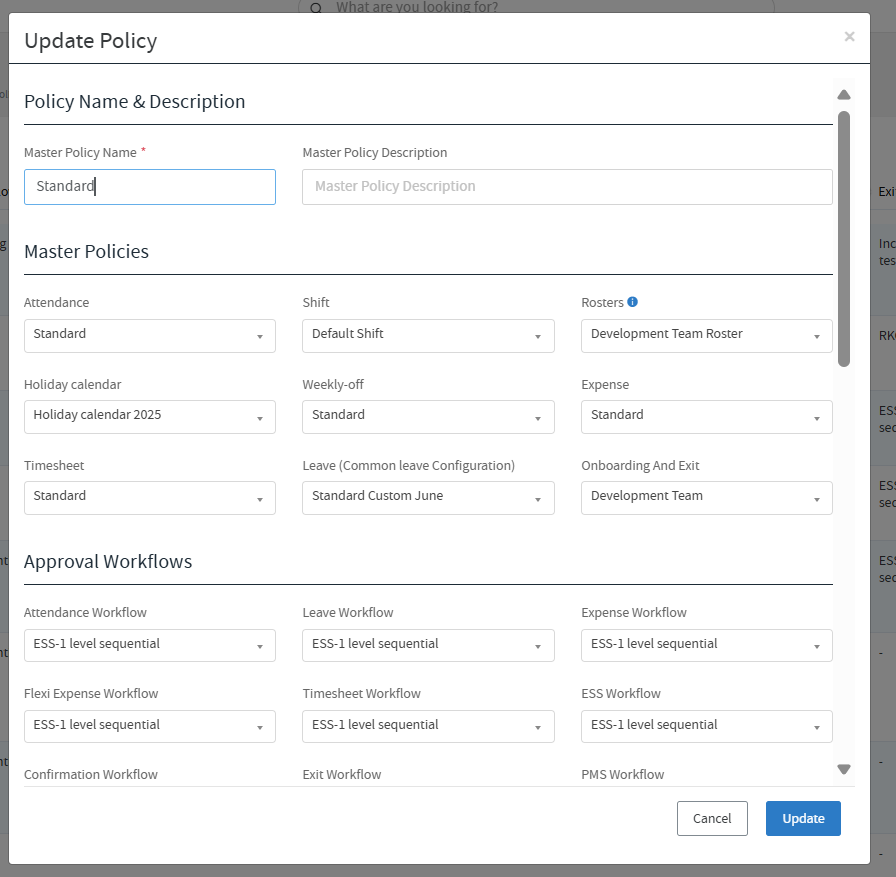
Task: Click the dialog vertical scrollbar thumb
Action: pyautogui.click(x=843, y=238)
